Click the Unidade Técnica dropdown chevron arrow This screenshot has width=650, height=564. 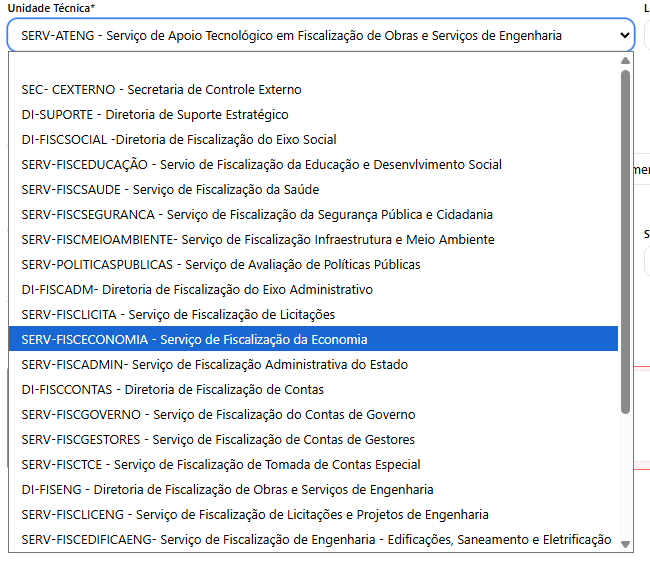tap(625, 35)
